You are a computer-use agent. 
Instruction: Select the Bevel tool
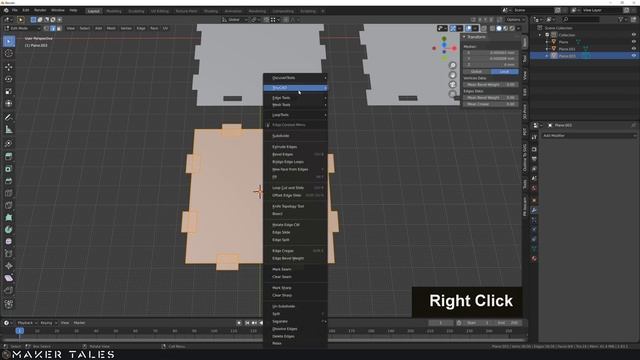[x=9, y=181]
